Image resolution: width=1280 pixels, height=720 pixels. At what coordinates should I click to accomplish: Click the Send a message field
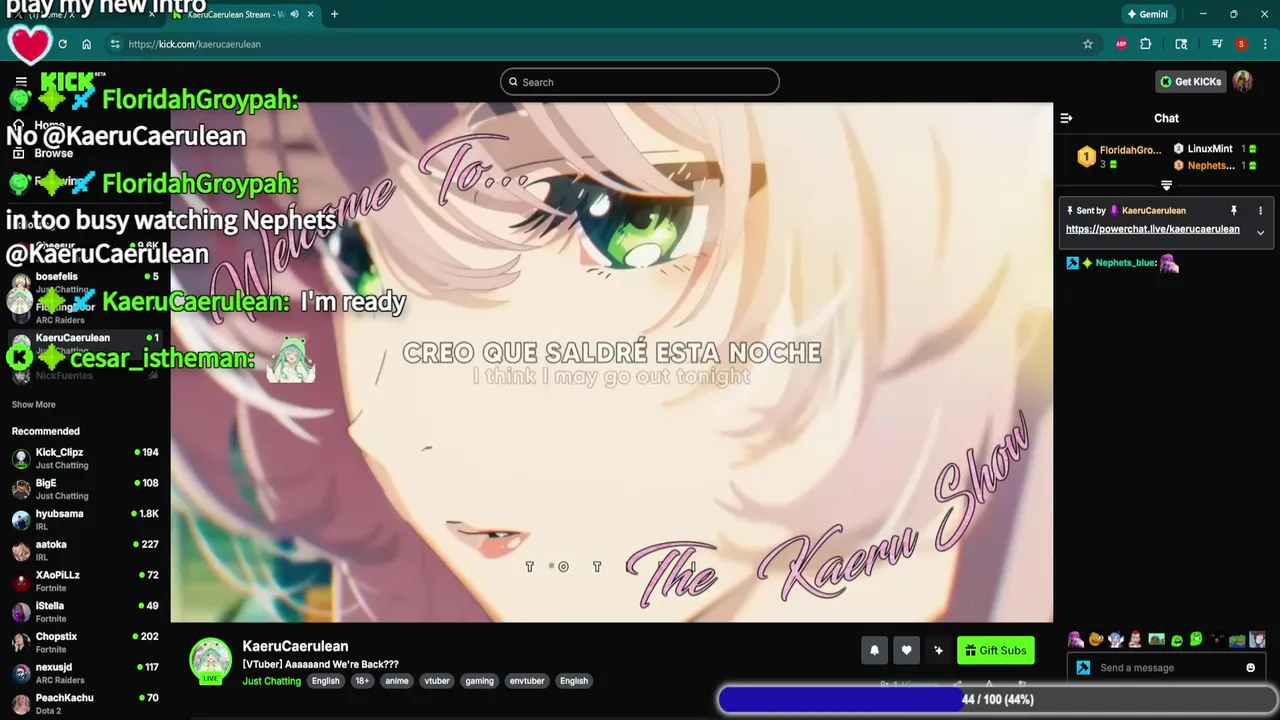coord(1165,668)
